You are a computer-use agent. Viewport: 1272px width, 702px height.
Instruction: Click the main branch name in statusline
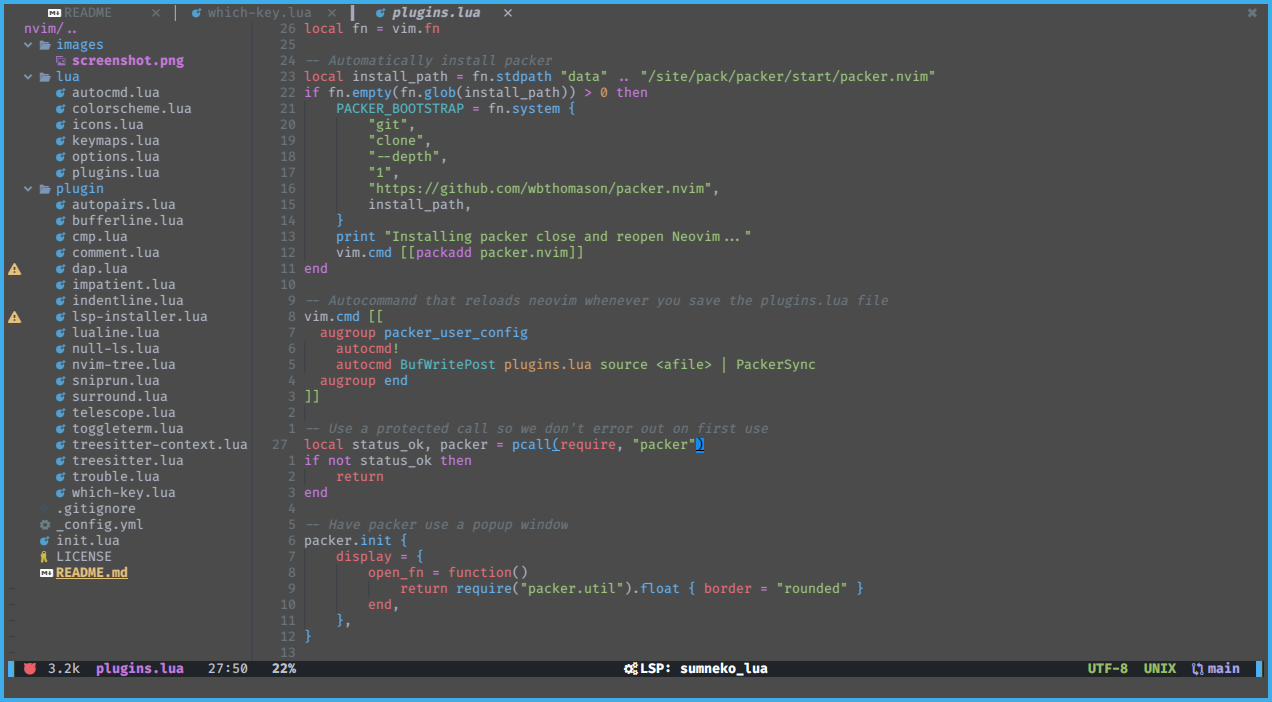click(x=1224, y=669)
